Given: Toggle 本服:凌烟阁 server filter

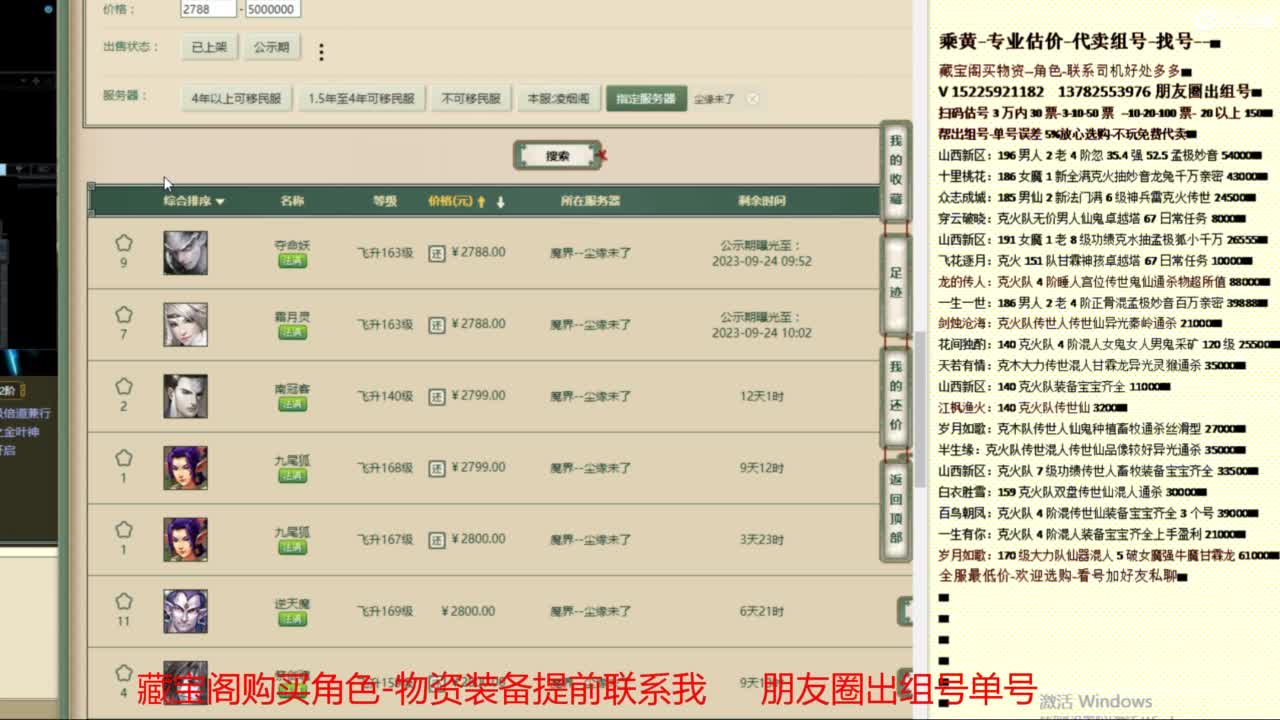Looking at the screenshot, I should coord(558,99).
